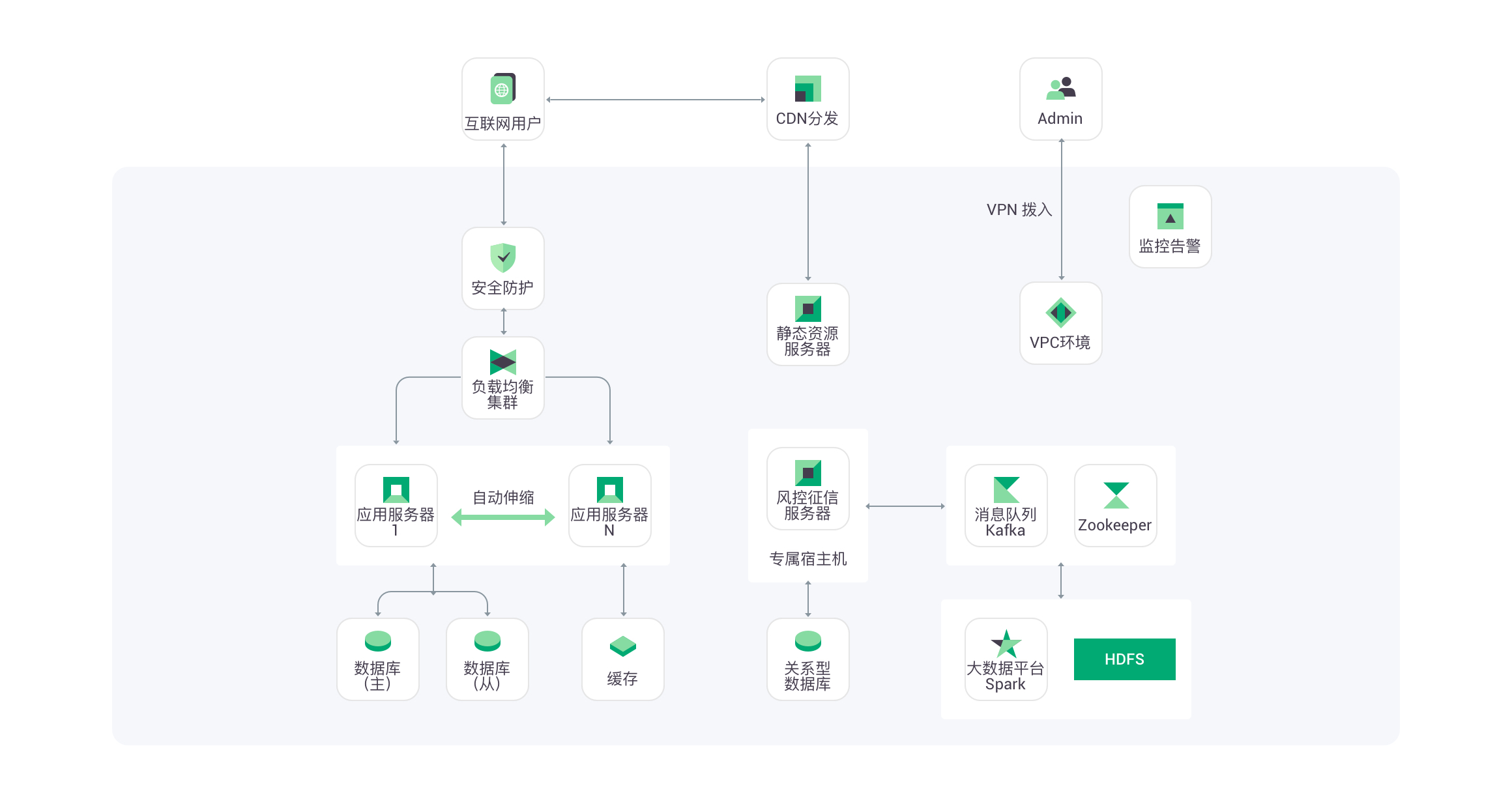1512x804 pixels.
Task: Click the Zookeeper label text
Action: (x=1115, y=525)
